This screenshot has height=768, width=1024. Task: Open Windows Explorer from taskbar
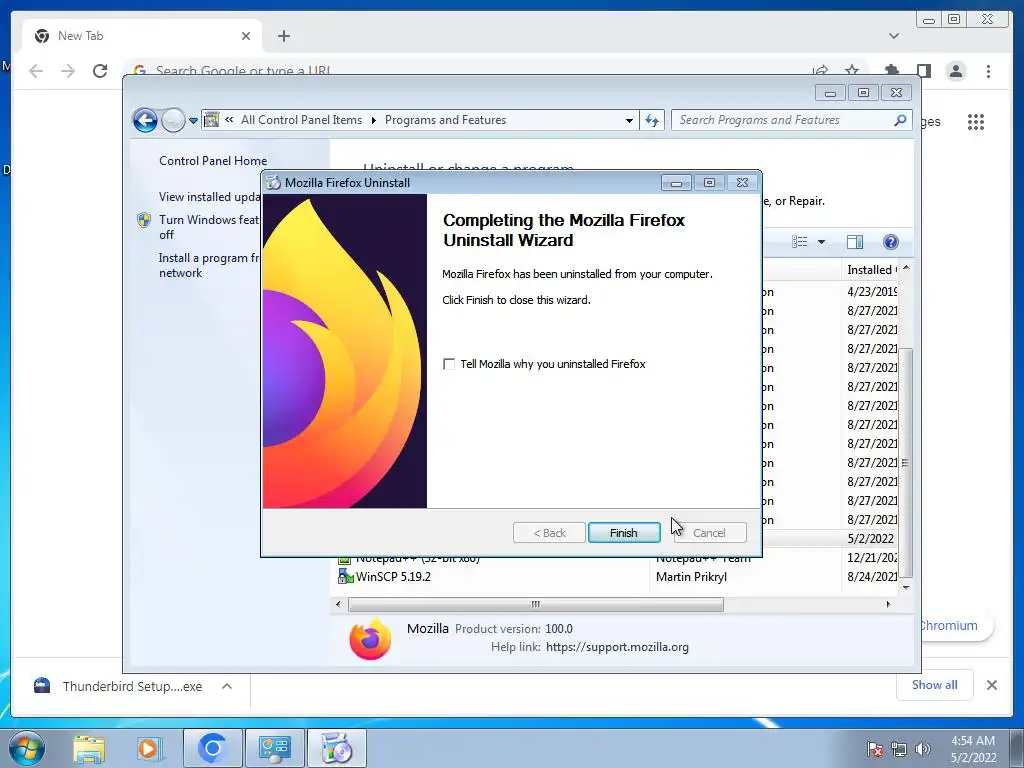tap(89, 748)
